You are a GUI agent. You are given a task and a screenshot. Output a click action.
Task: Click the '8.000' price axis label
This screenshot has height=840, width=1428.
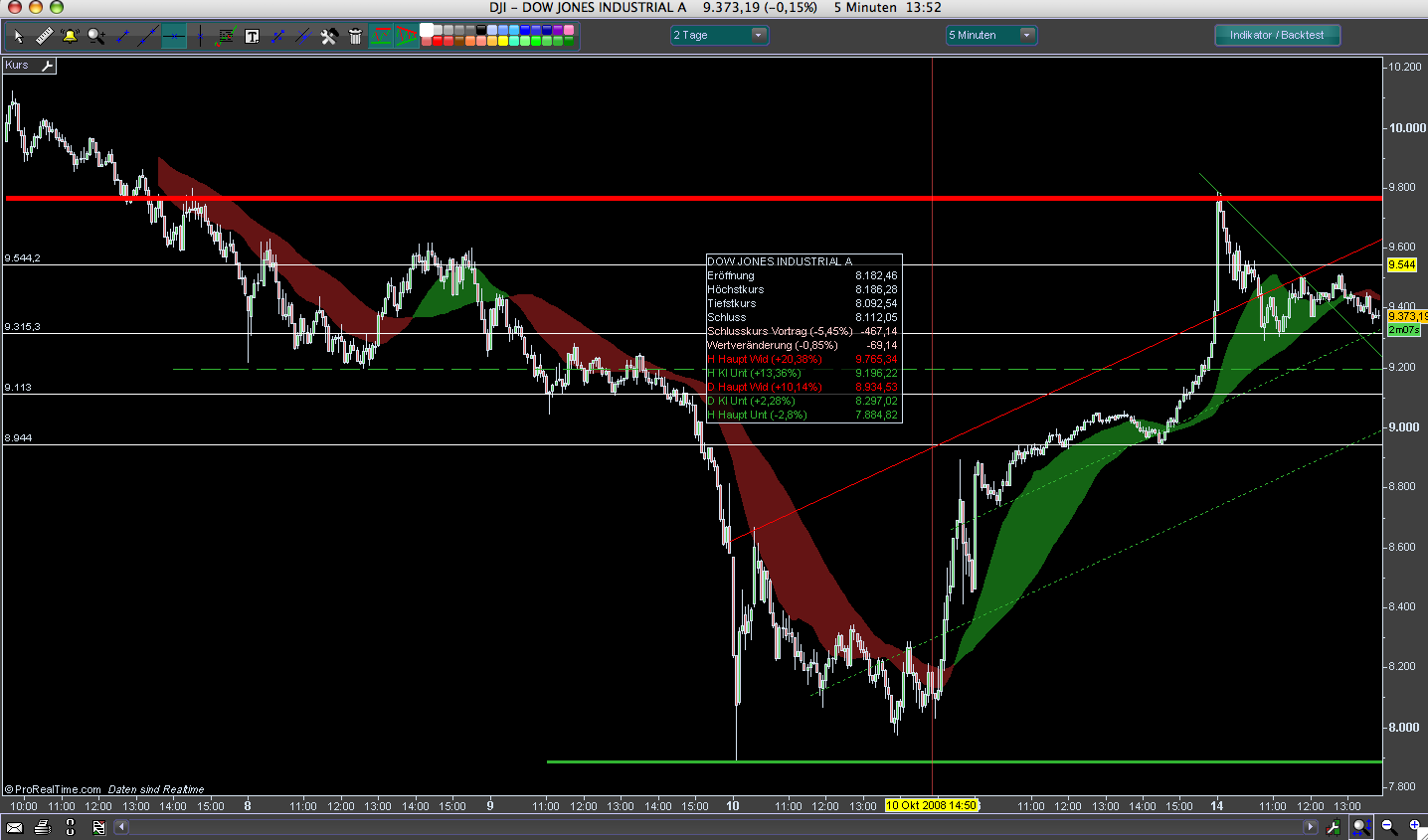[x=1404, y=727]
